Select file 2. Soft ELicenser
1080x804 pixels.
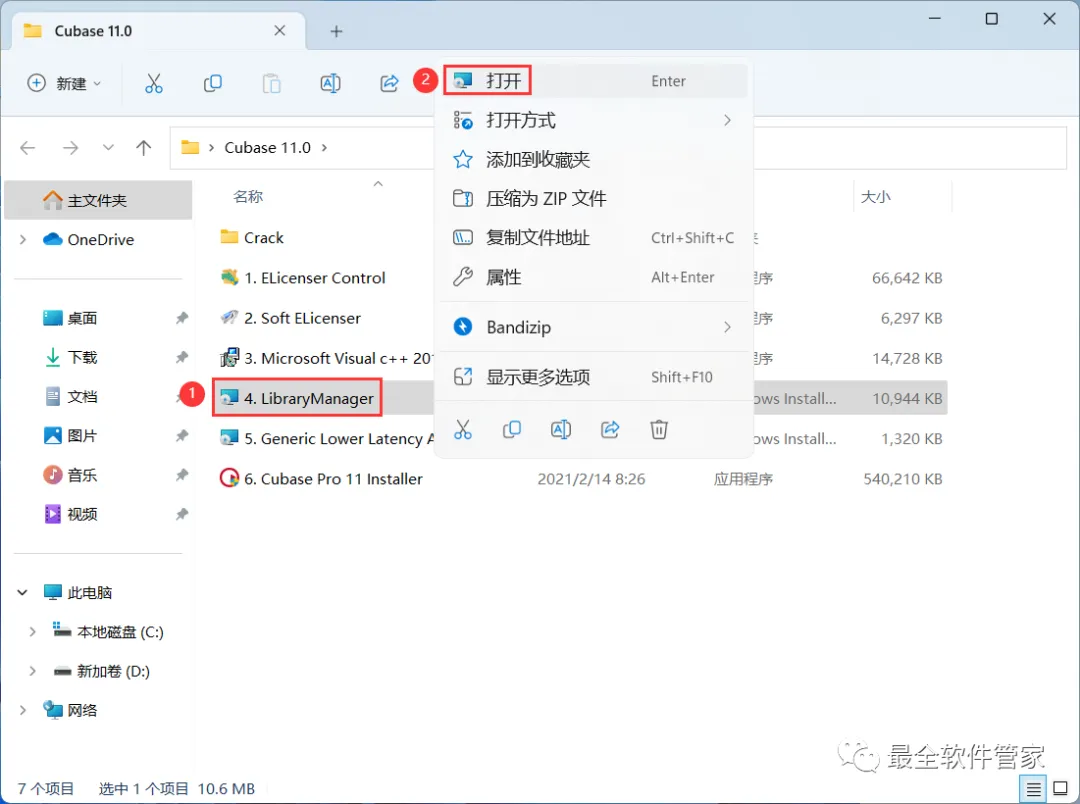coord(302,318)
